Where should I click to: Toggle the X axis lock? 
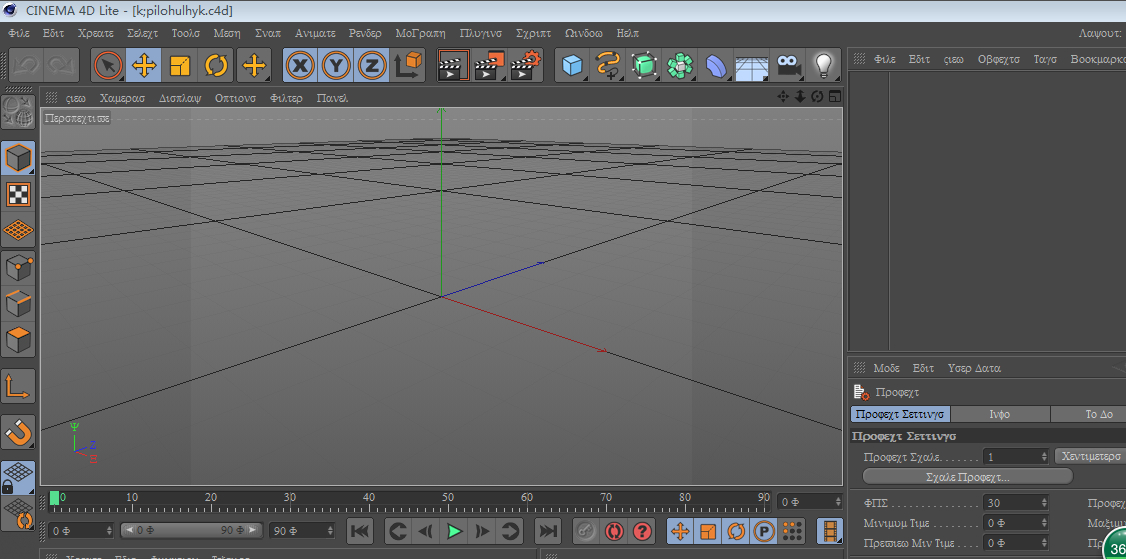coord(300,66)
